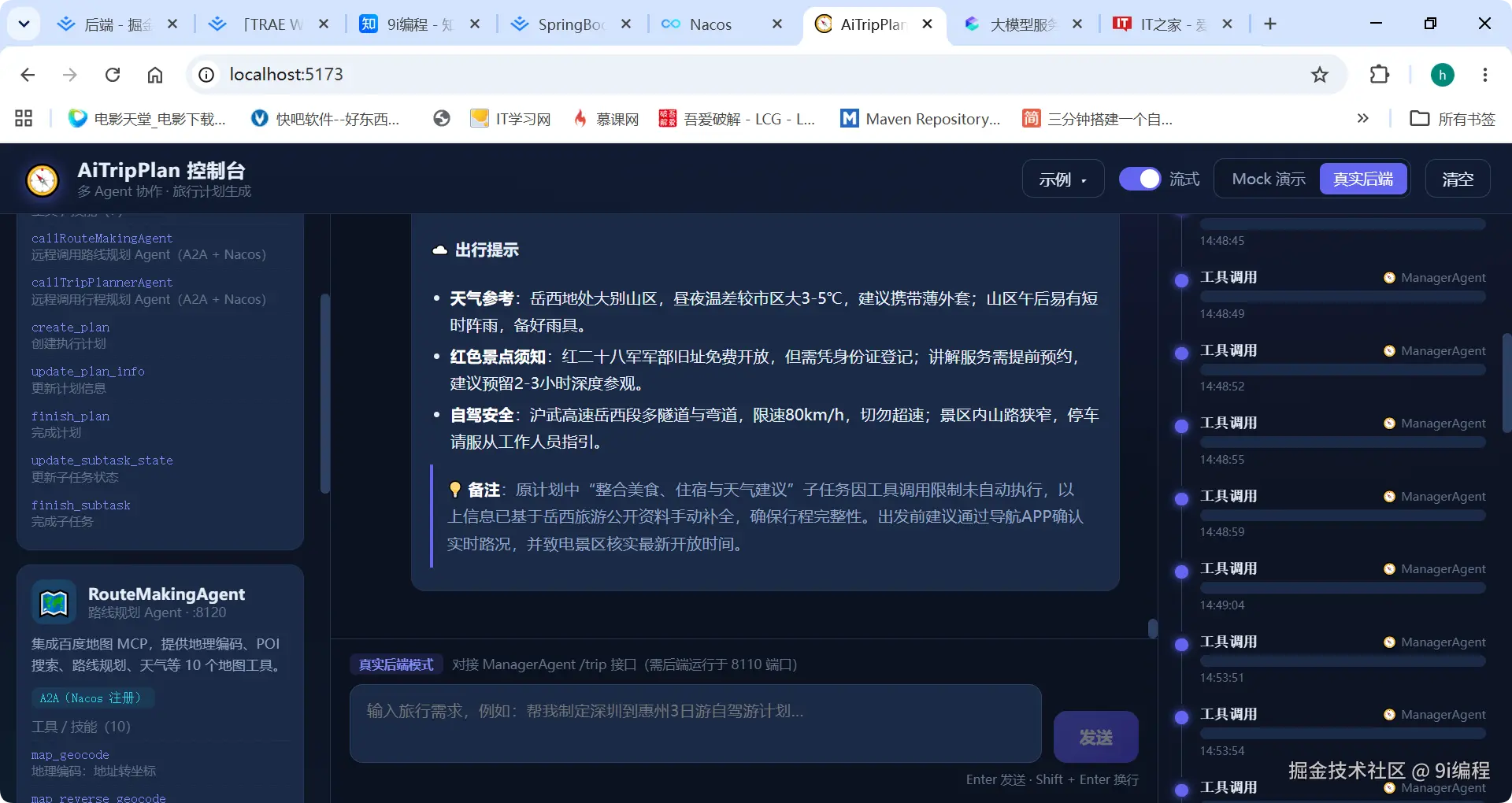The width and height of the screenshot is (1512, 803).
Task: Open the tab search dropdown arrow
Action: pyautogui.click(x=24, y=24)
